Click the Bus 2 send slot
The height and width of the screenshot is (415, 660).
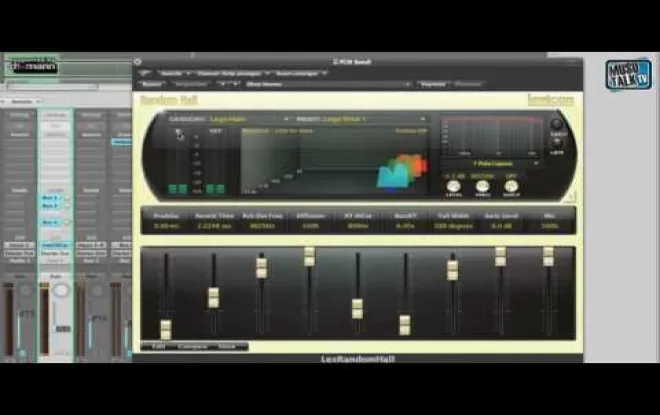52,206
